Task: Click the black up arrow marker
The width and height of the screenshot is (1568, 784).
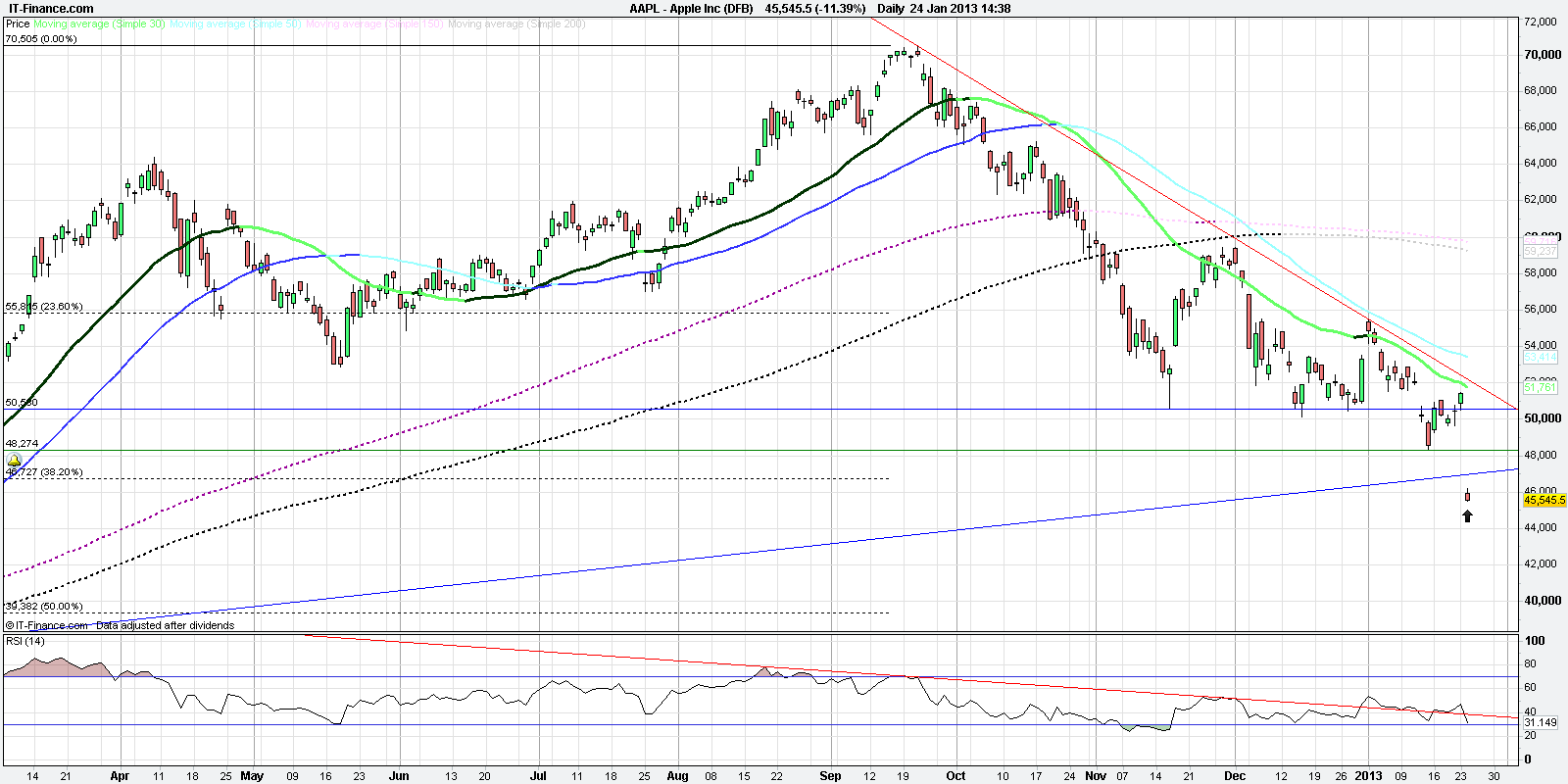Action: click(1467, 515)
